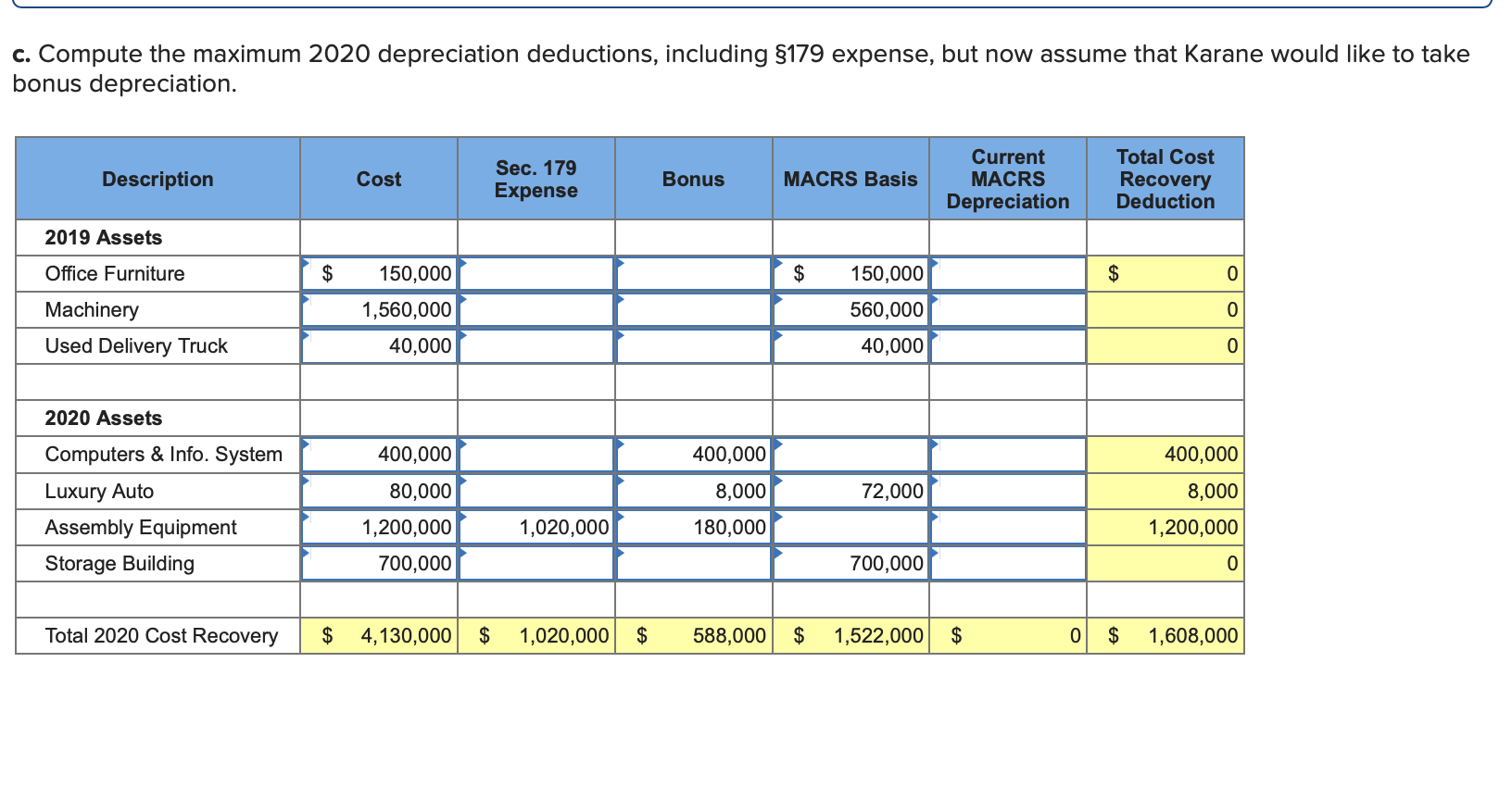This screenshot has height=800, width=1512.
Task: Edit Used Delivery Truck MACRS Depreciation cell
Action: [x=1008, y=346]
